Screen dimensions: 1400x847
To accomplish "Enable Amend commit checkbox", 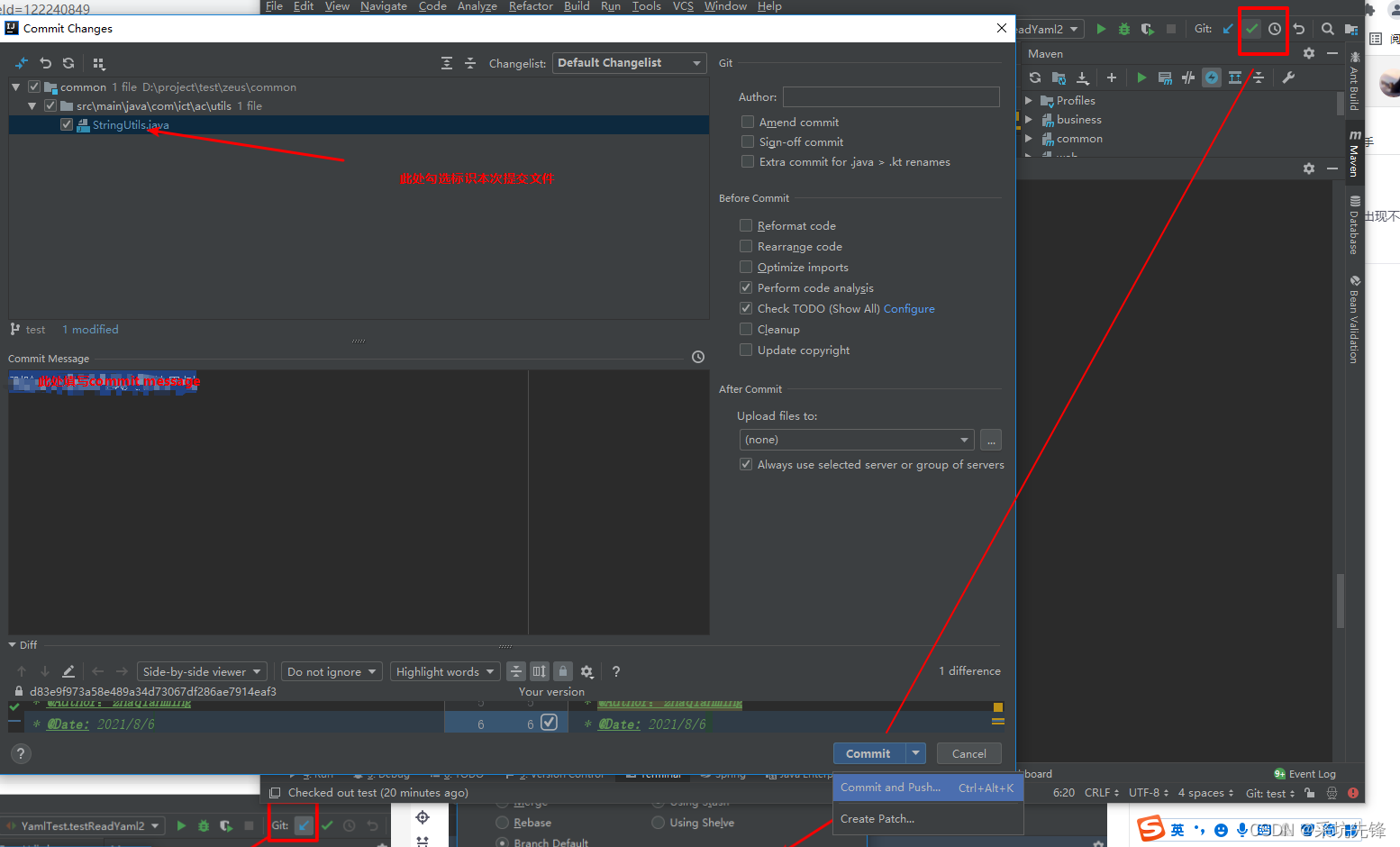I will coord(748,122).
